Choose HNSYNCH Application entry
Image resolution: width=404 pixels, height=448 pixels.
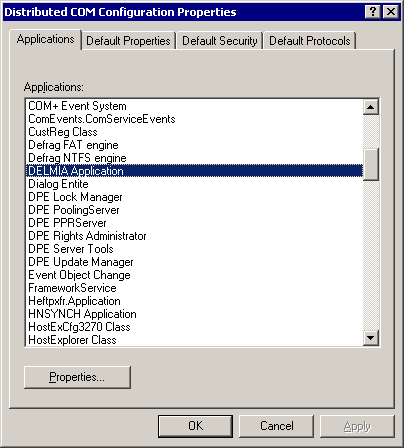click(x=194, y=314)
